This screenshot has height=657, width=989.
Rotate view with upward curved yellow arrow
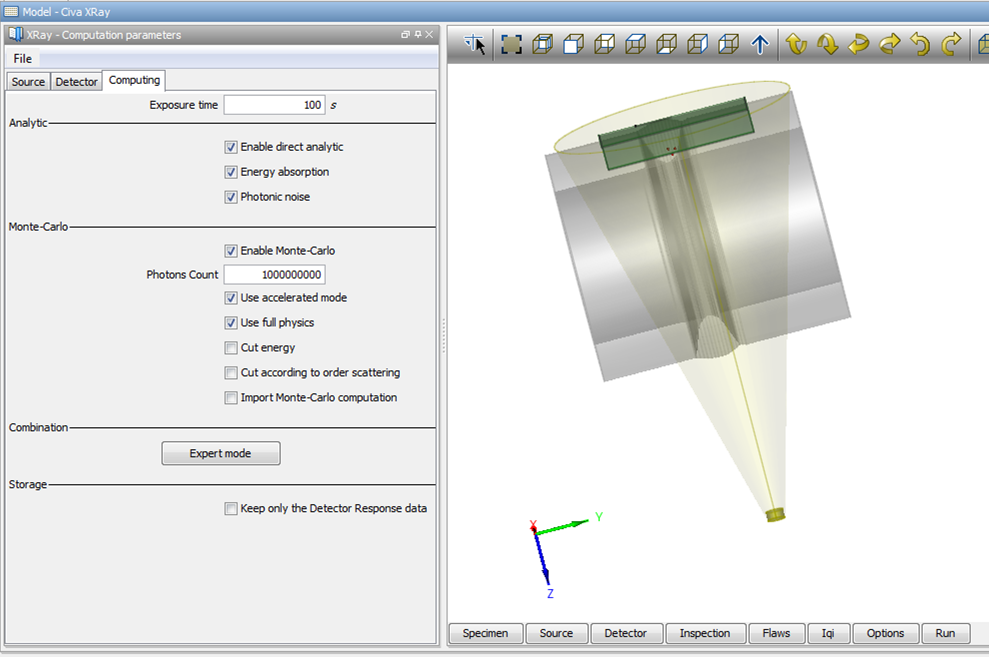point(797,44)
